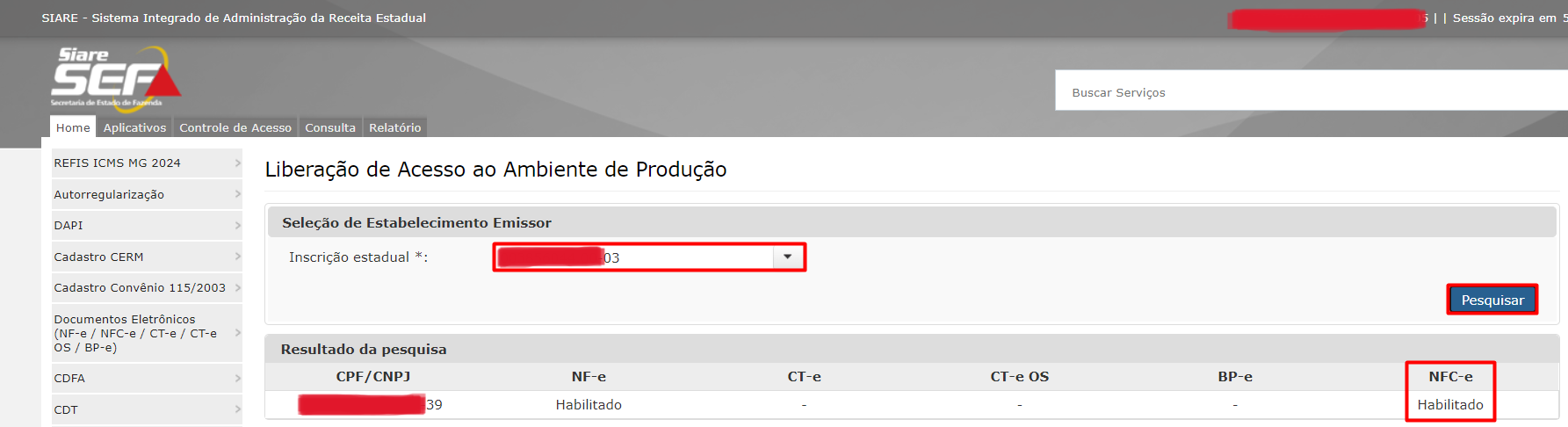1568x427 pixels.
Task: Expand Cadastro Convênio 115/2003 sidebar item
Action: (x=146, y=287)
